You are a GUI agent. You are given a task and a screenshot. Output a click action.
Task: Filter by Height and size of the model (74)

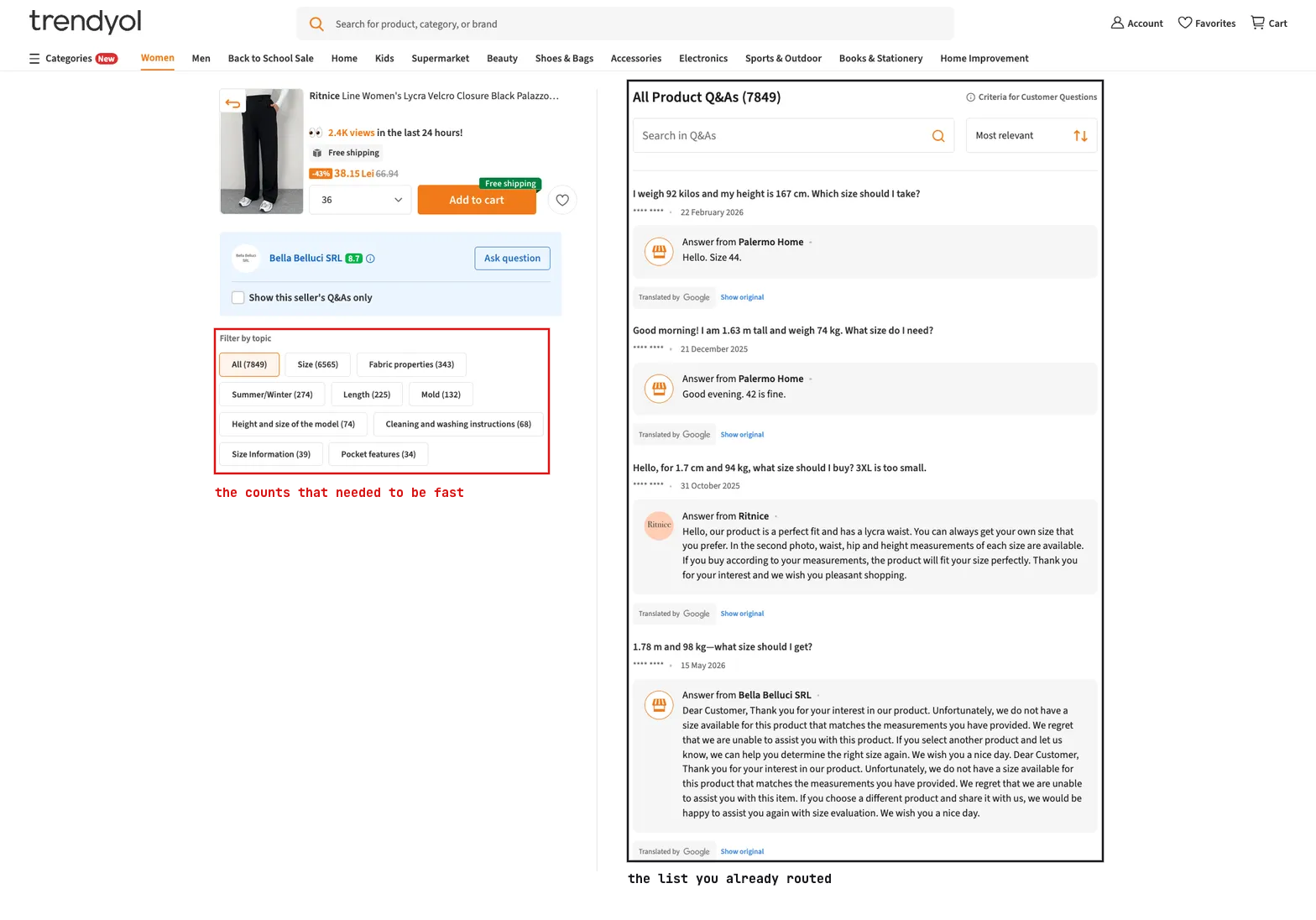[293, 425]
